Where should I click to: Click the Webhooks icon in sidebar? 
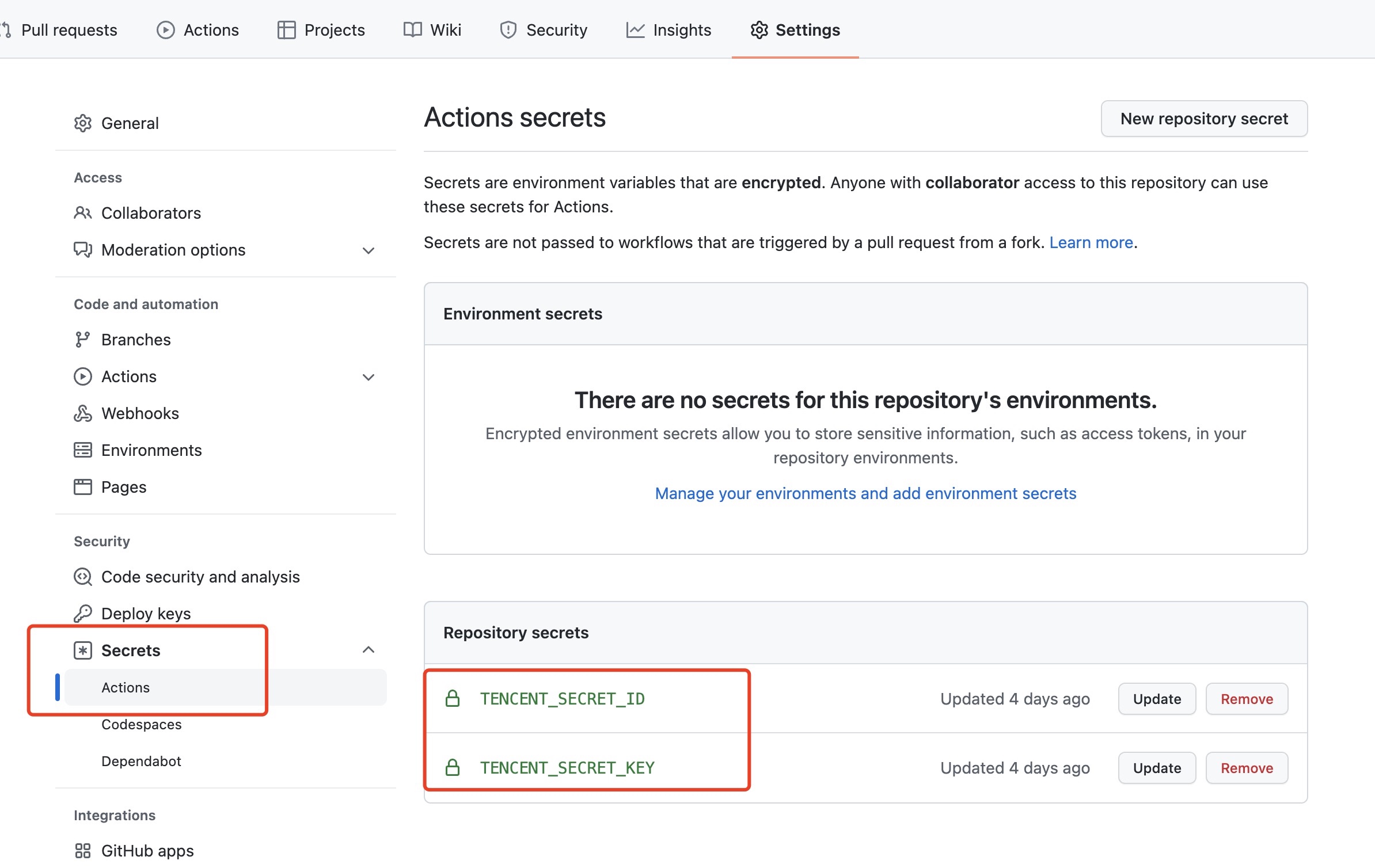click(83, 413)
